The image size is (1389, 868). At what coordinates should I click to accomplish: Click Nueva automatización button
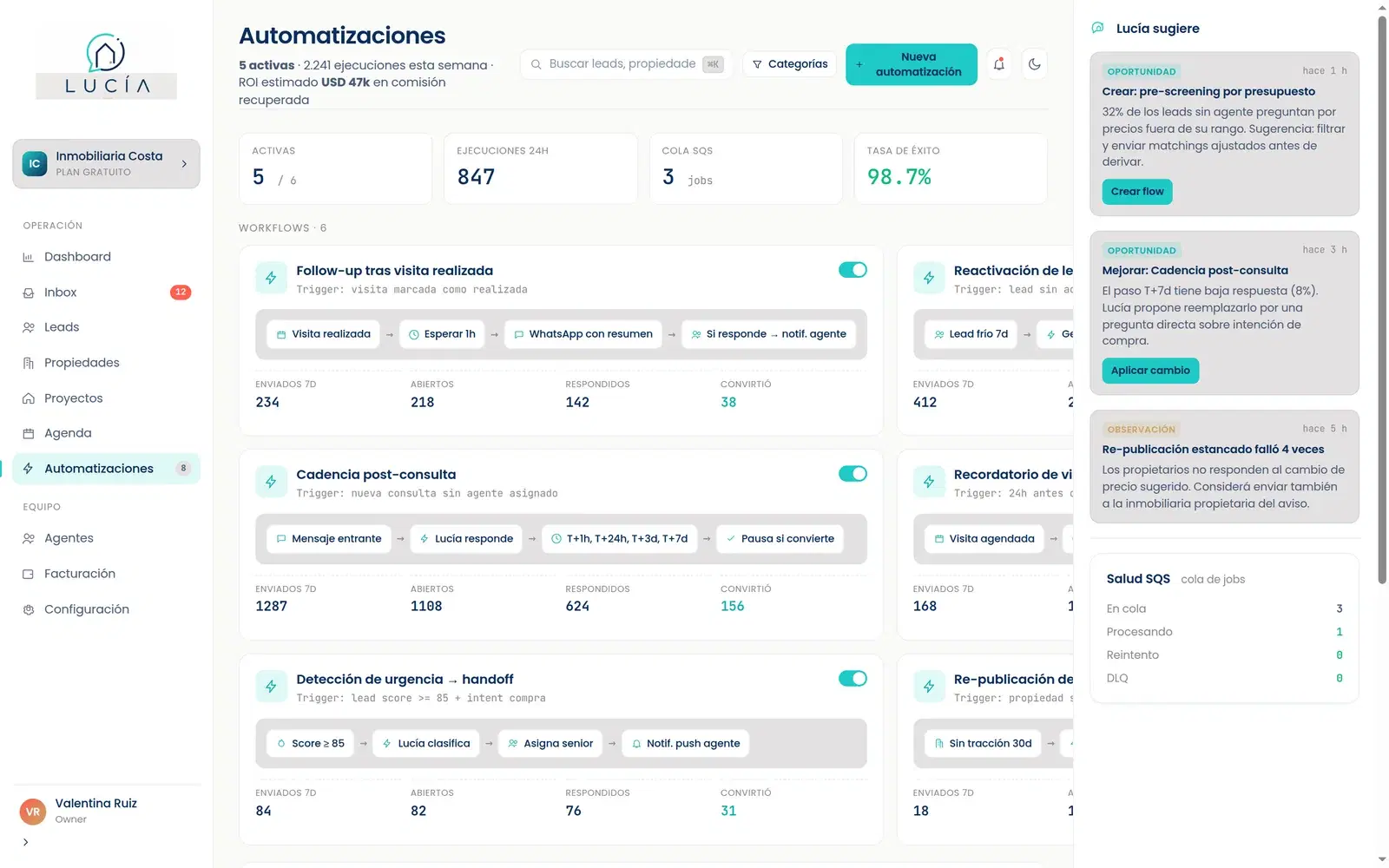pos(912,64)
